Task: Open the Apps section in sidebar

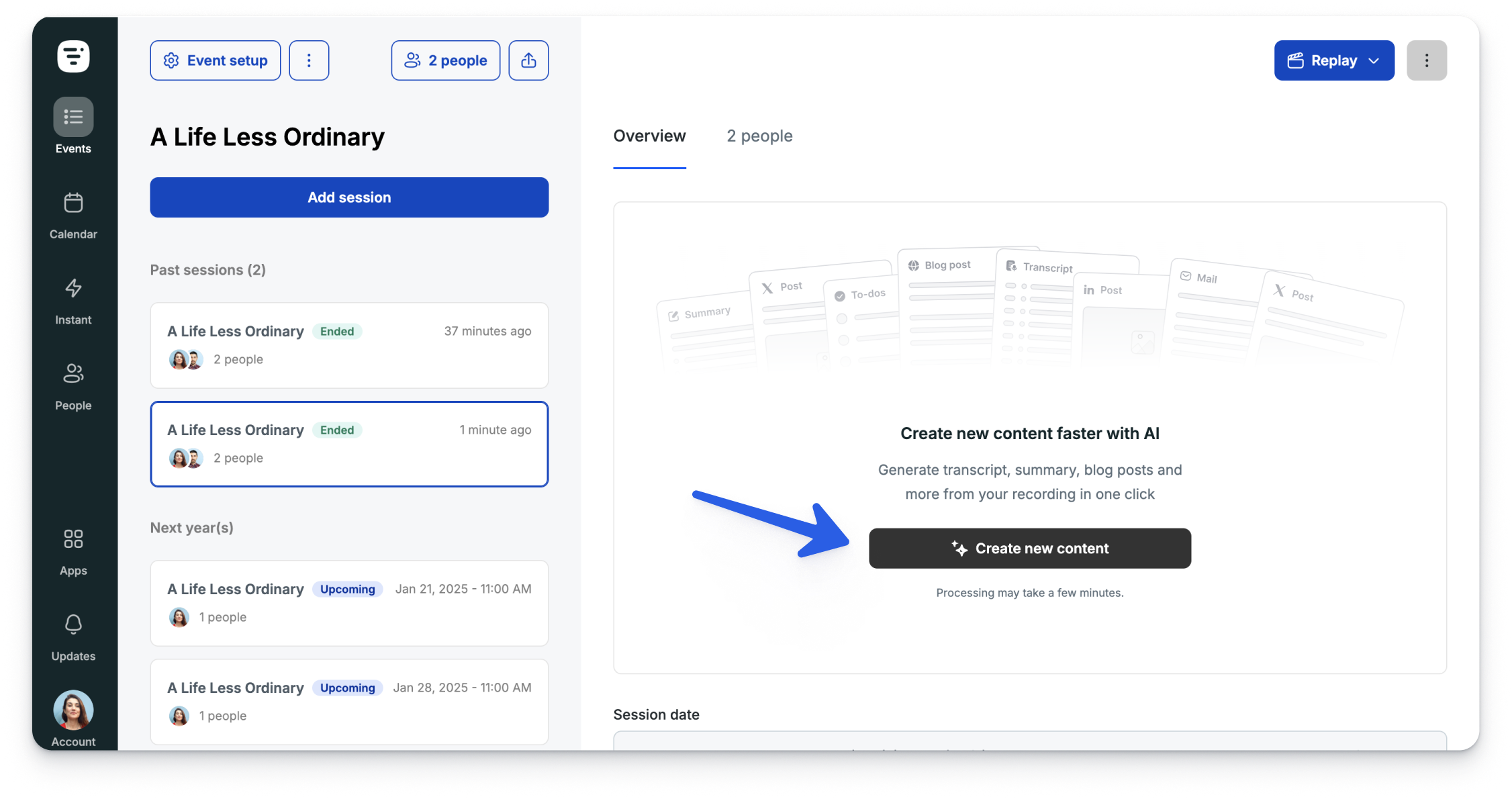Action: [x=73, y=553]
